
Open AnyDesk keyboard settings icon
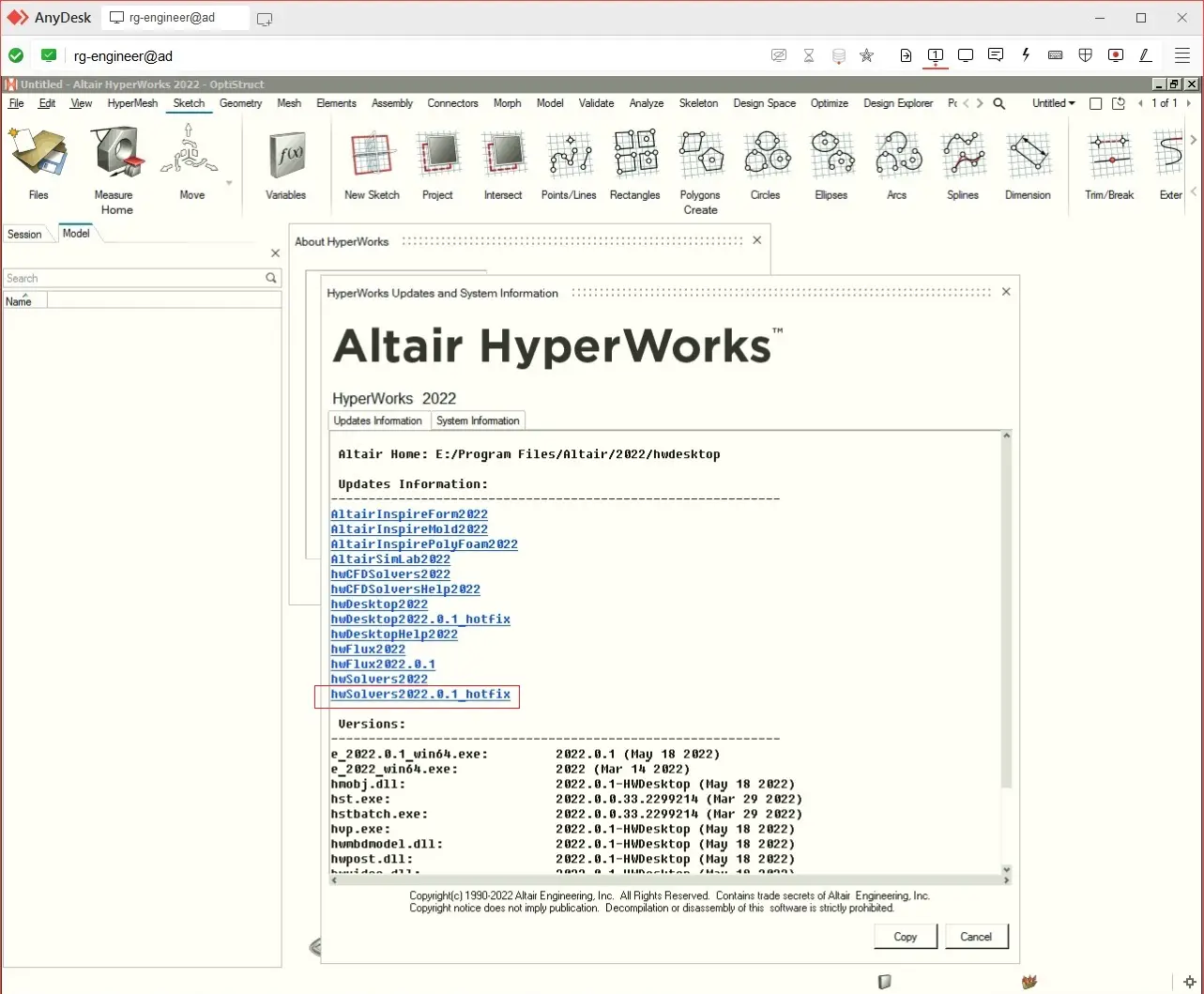[1056, 55]
